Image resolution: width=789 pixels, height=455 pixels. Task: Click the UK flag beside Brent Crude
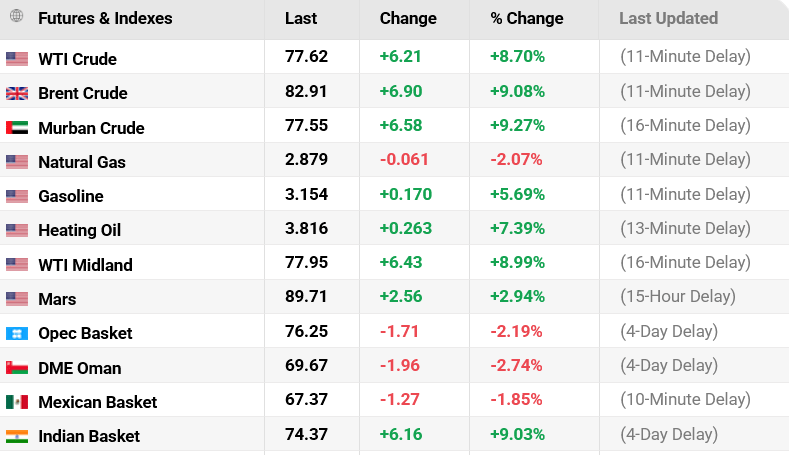17,93
